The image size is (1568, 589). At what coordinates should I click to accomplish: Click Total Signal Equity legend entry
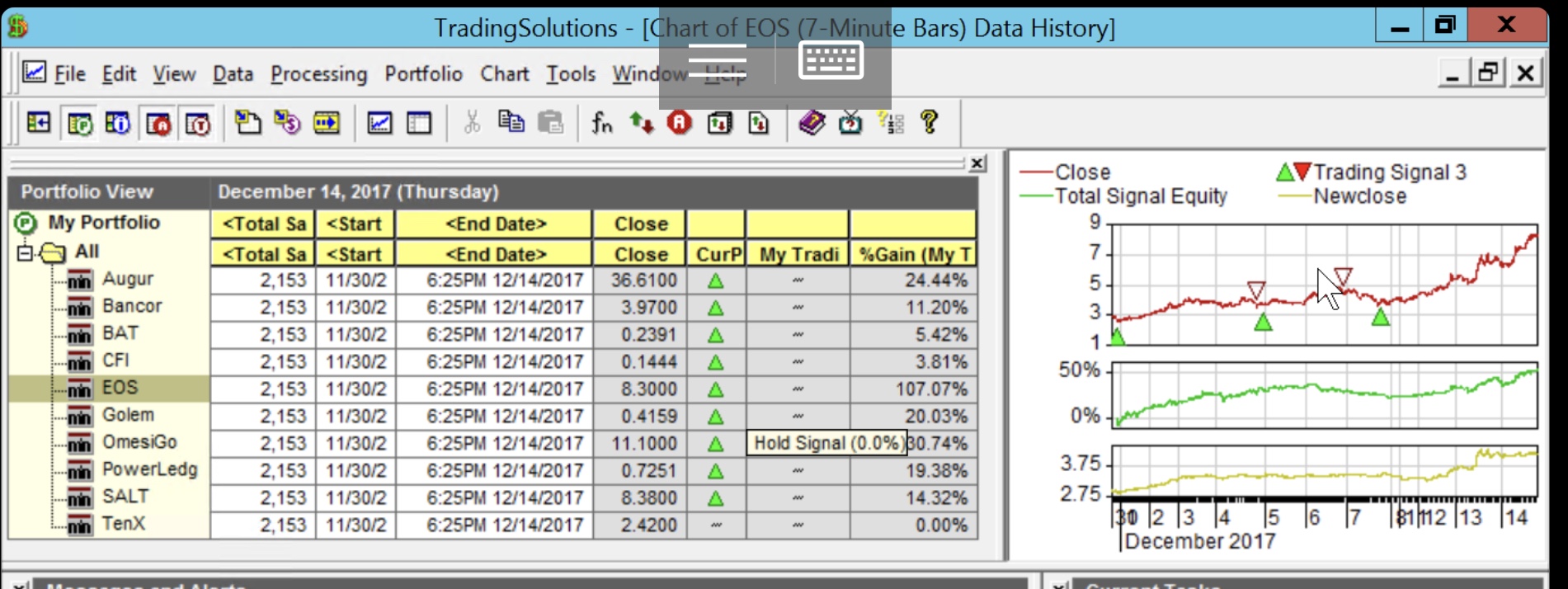click(1123, 196)
